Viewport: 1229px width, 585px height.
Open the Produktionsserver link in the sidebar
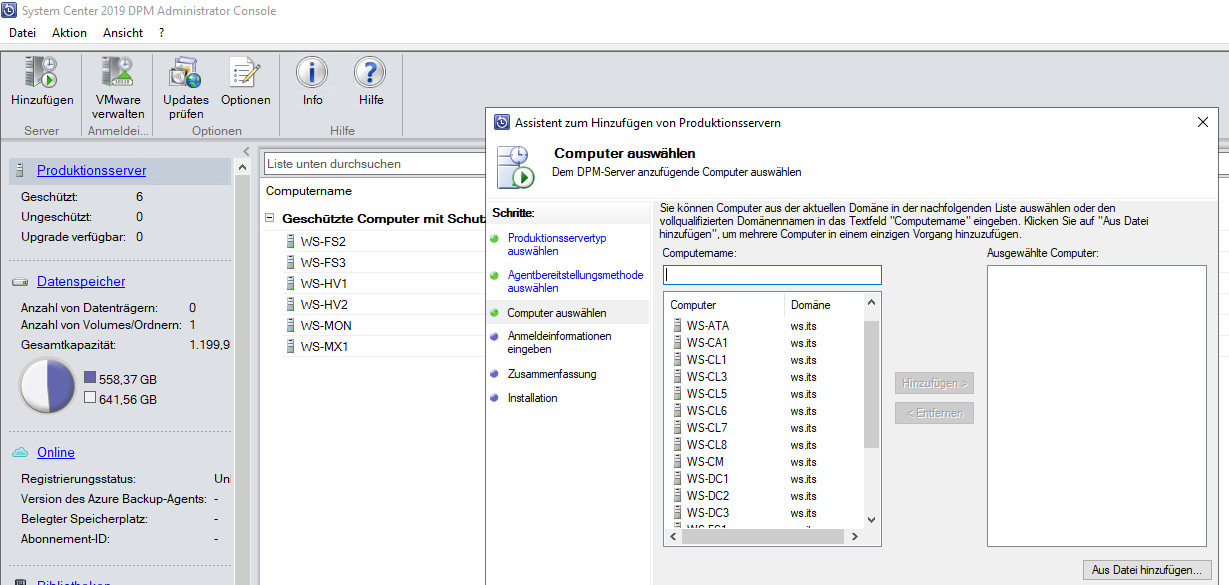[x=91, y=171]
